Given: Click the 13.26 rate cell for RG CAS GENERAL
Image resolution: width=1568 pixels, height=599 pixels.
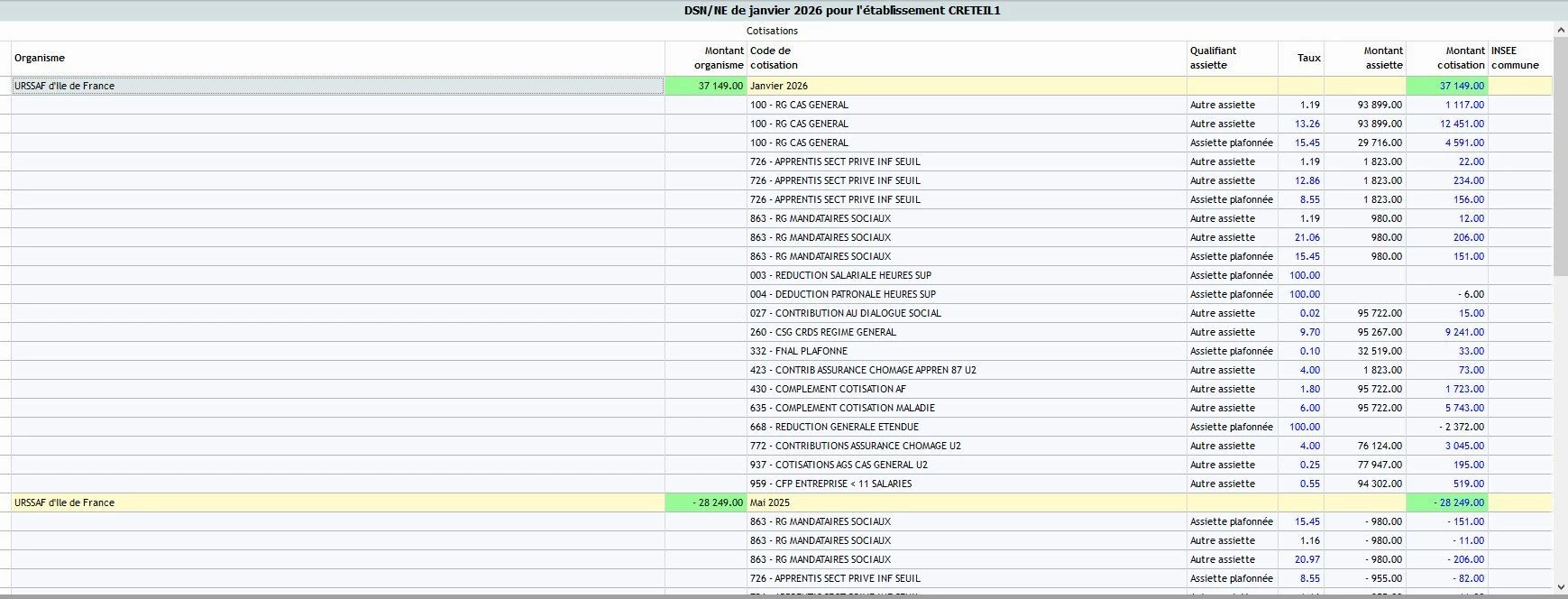Looking at the screenshot, I should 1301,124.
